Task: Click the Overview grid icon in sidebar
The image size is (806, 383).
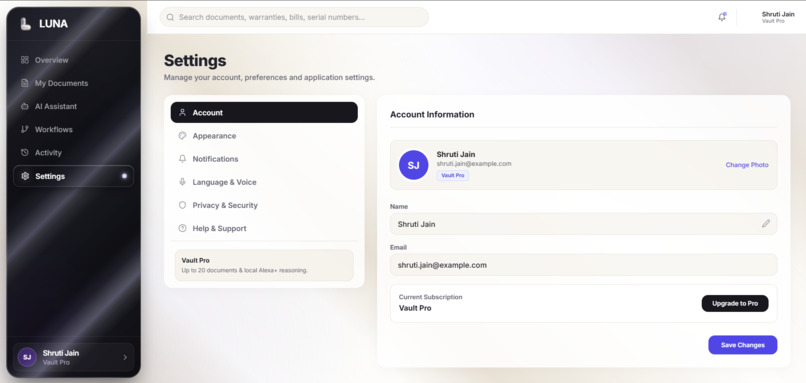Action: pyautogui.click(x=25, y=60)
